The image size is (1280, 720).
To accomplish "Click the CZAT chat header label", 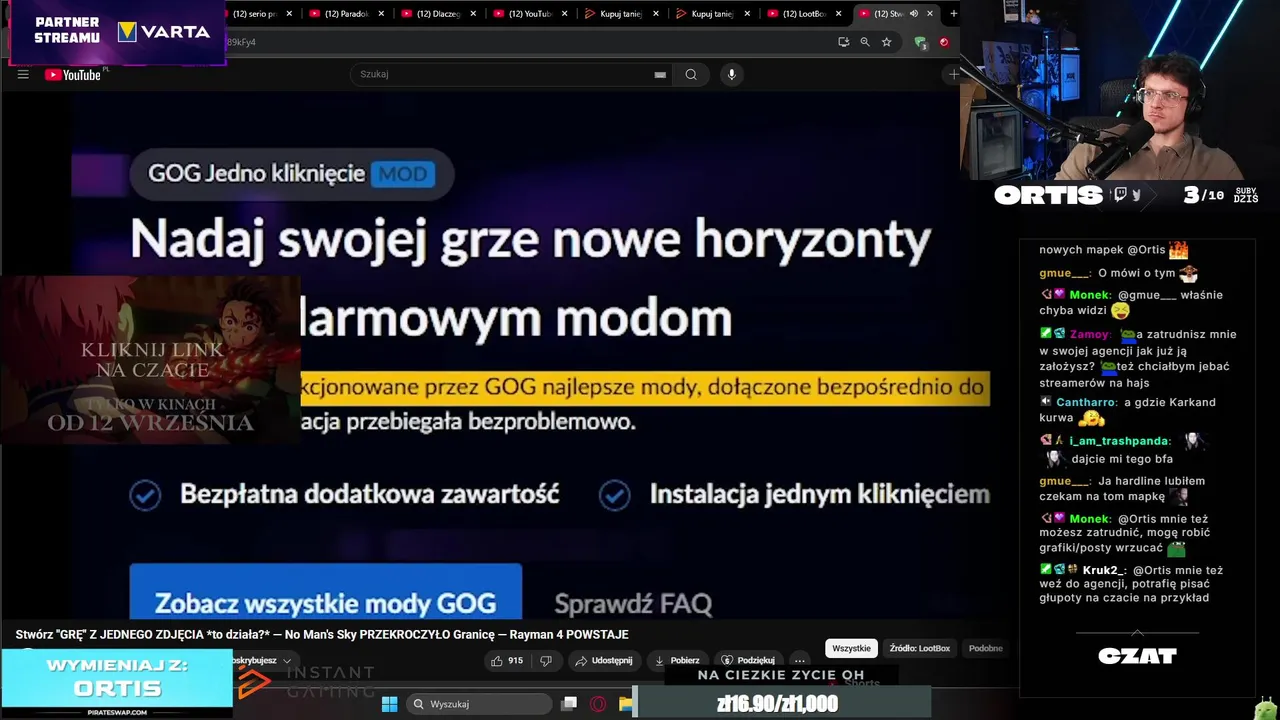I will pos(1137,656).
